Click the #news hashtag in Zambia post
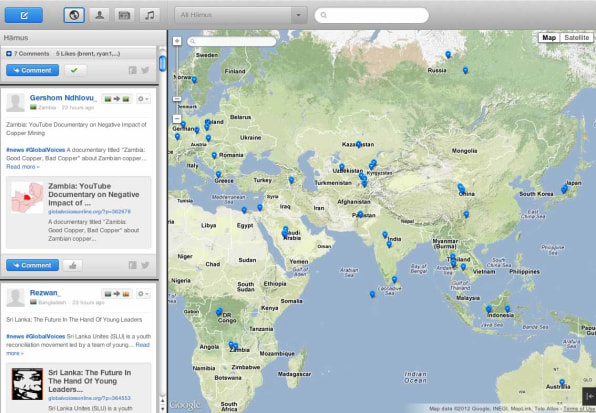The width and height of the screenshot is (596, 413). [x=15, y=150]
